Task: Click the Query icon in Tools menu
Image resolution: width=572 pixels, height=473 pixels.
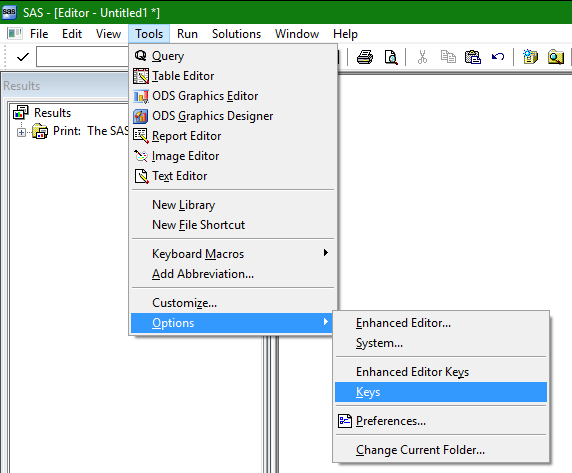Action: tap(140, 55)
